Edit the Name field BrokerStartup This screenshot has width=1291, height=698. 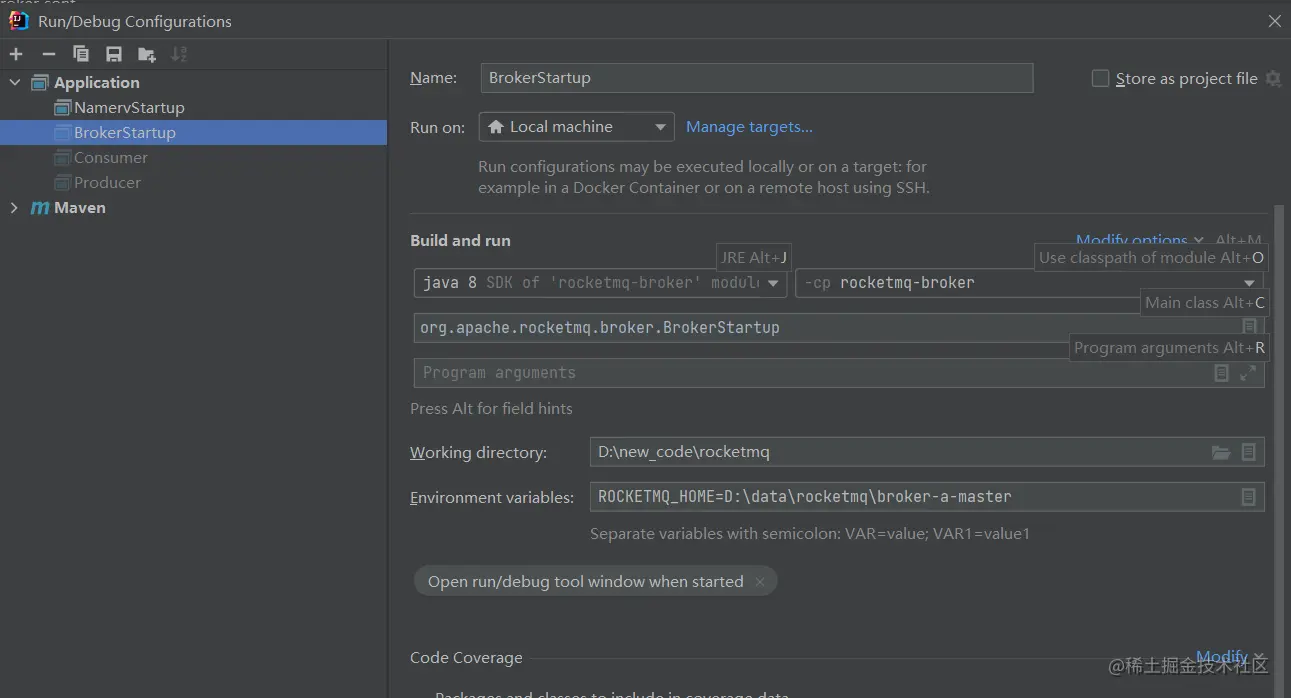pyautogui.click(x=756, y=78)
